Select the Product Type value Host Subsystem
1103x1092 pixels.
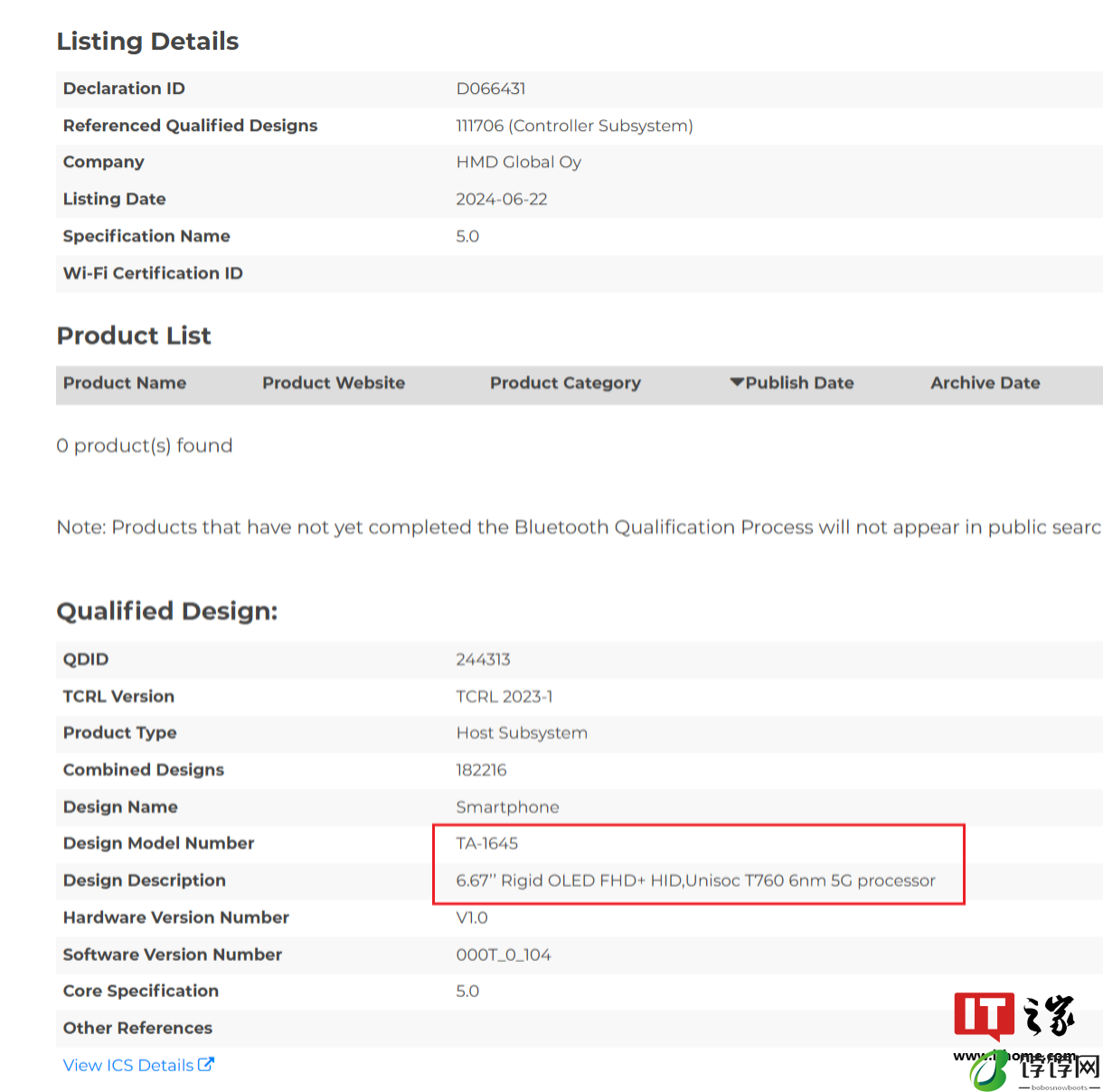[522, 733]
